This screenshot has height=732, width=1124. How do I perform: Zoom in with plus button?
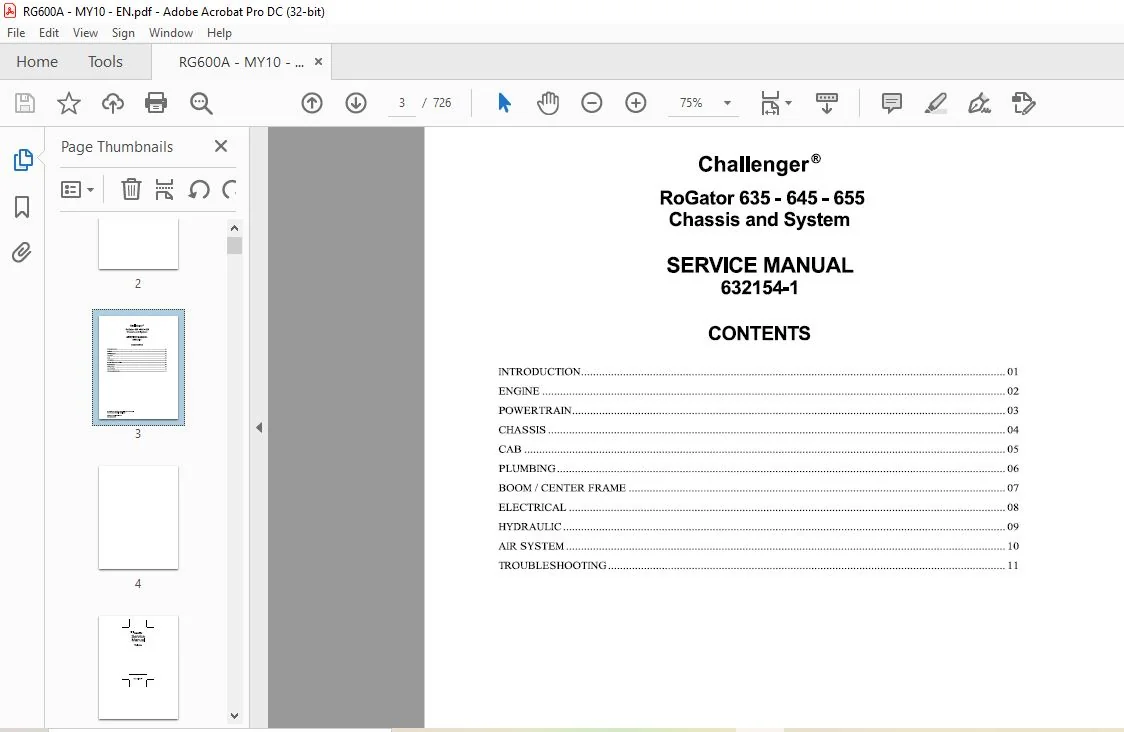[636, 103]
